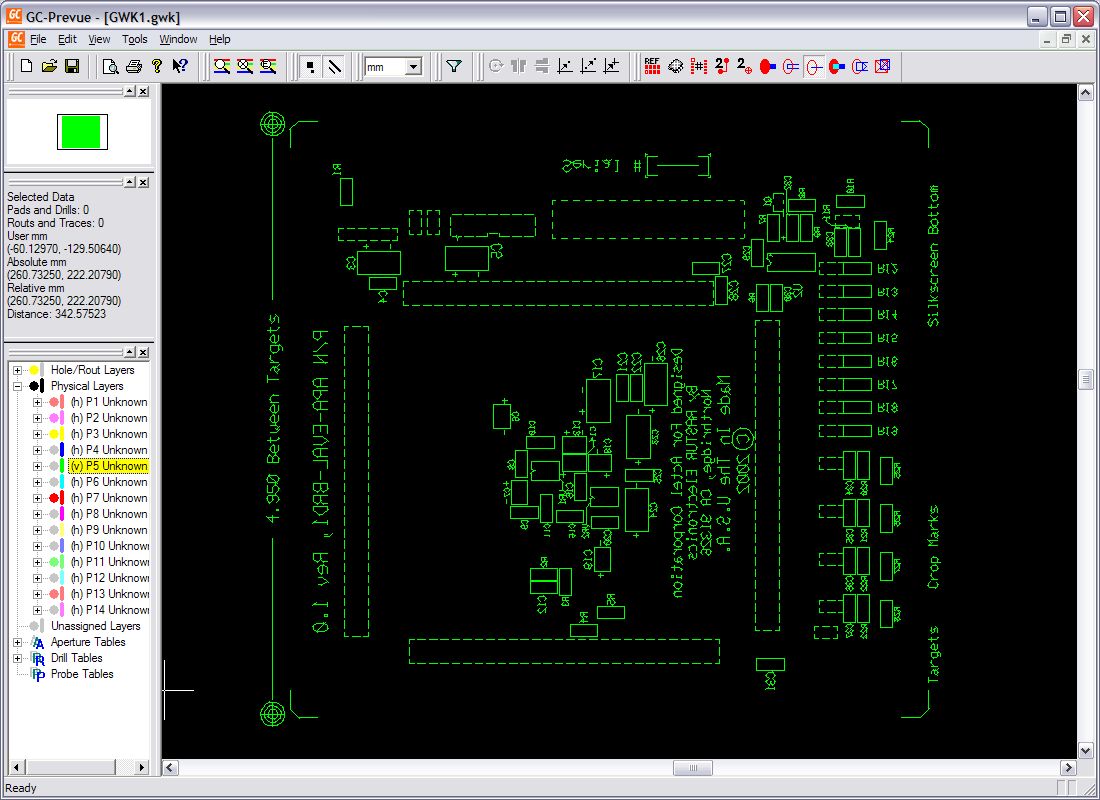
Task: Activate the context help pointer tool
Action: tap(180, 67)
